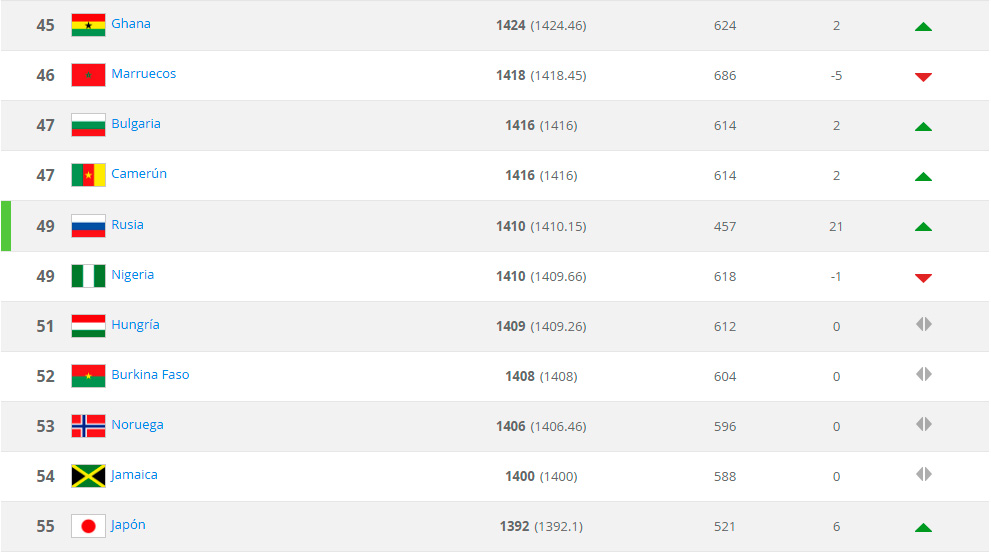Image resolution: width=991 pixels, height=552 pixels.
Task: Click the Nigeria flag icon
Action: tap(88, 276)
